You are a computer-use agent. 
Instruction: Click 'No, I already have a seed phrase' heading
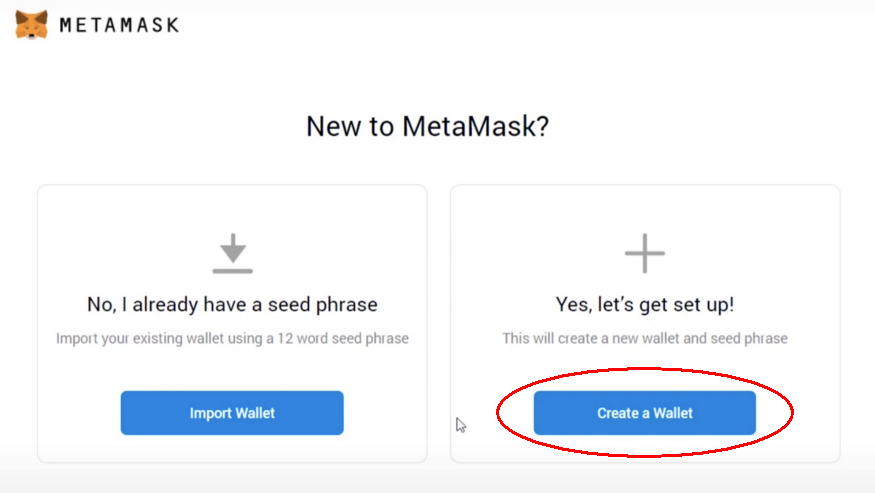click(x=232, y=304)
